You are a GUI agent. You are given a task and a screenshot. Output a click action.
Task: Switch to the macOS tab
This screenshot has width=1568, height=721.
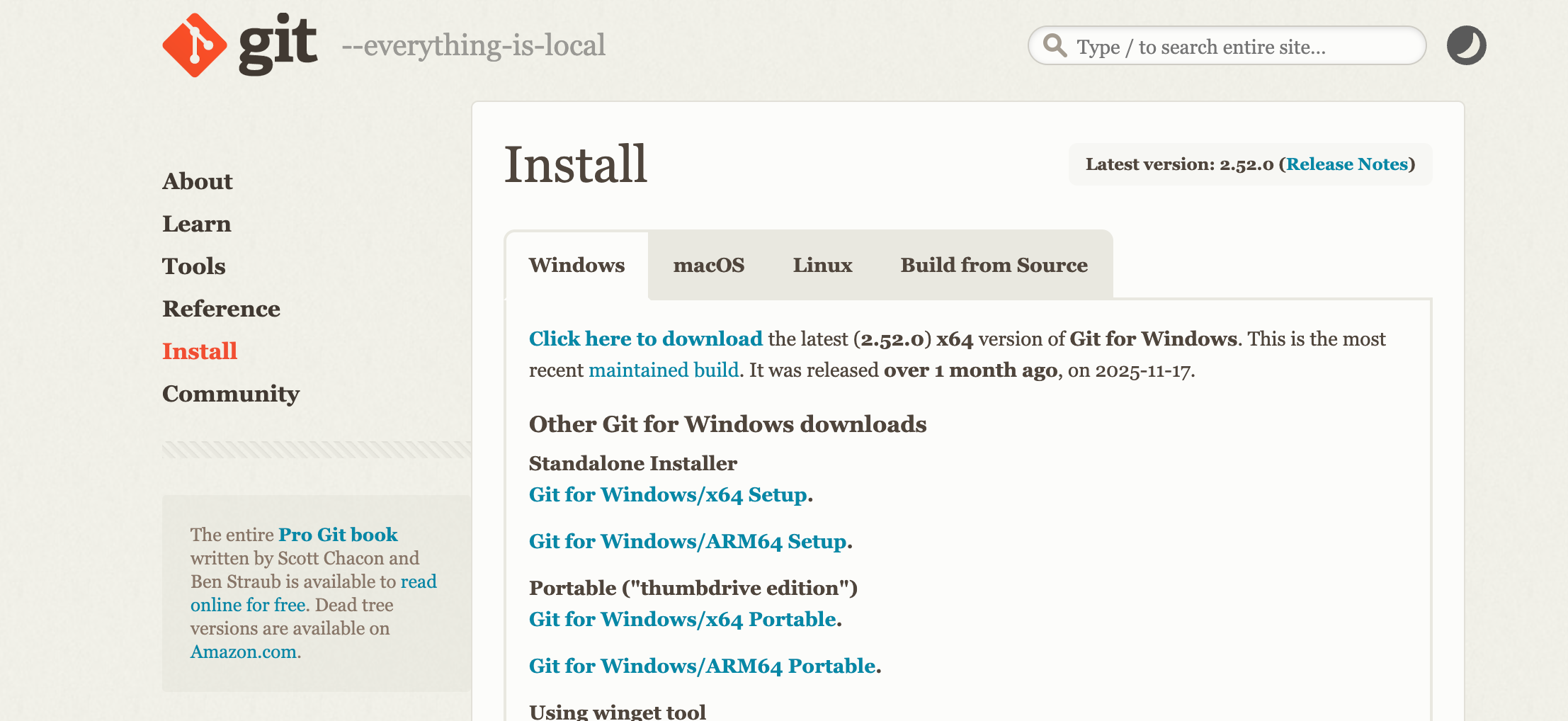(709, 265)
